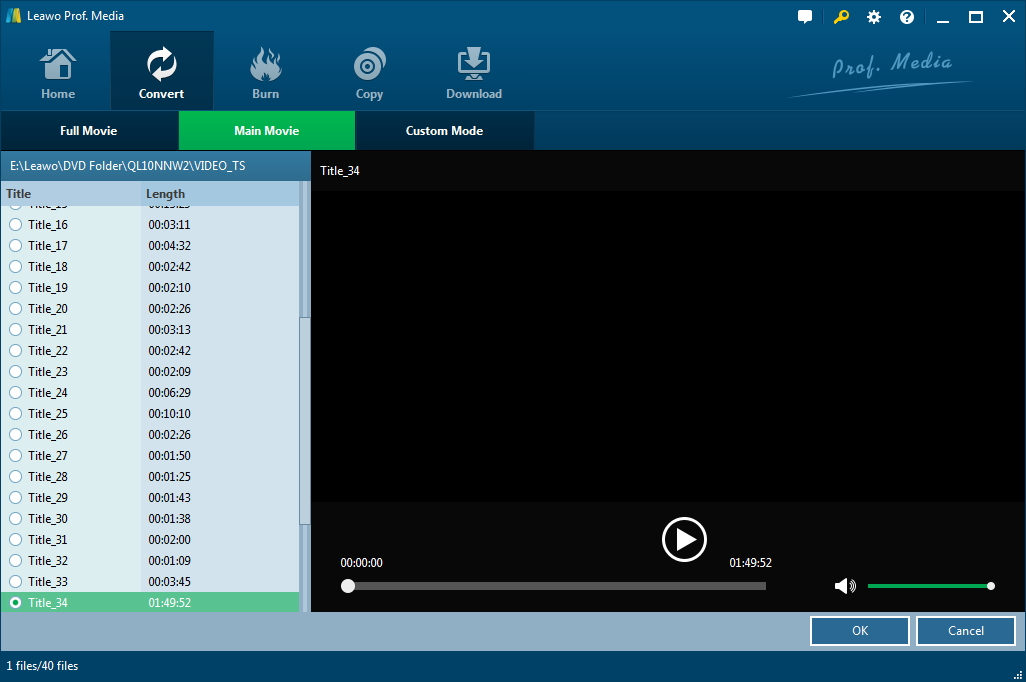Open settings via gear icon
Image resolution: width=1026 pixels, height=682 pixels.
874,17
